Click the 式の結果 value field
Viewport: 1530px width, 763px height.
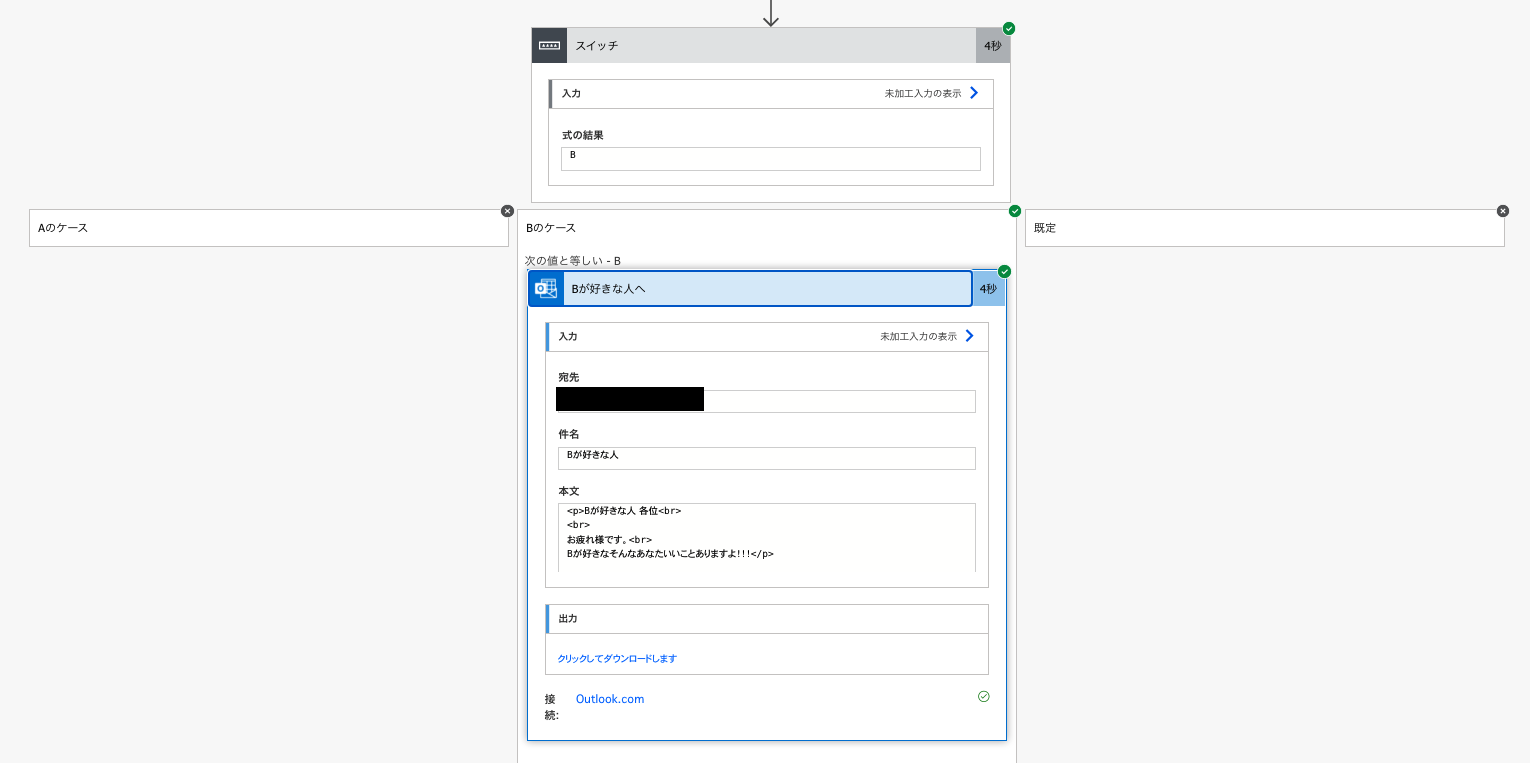(771, 159)
